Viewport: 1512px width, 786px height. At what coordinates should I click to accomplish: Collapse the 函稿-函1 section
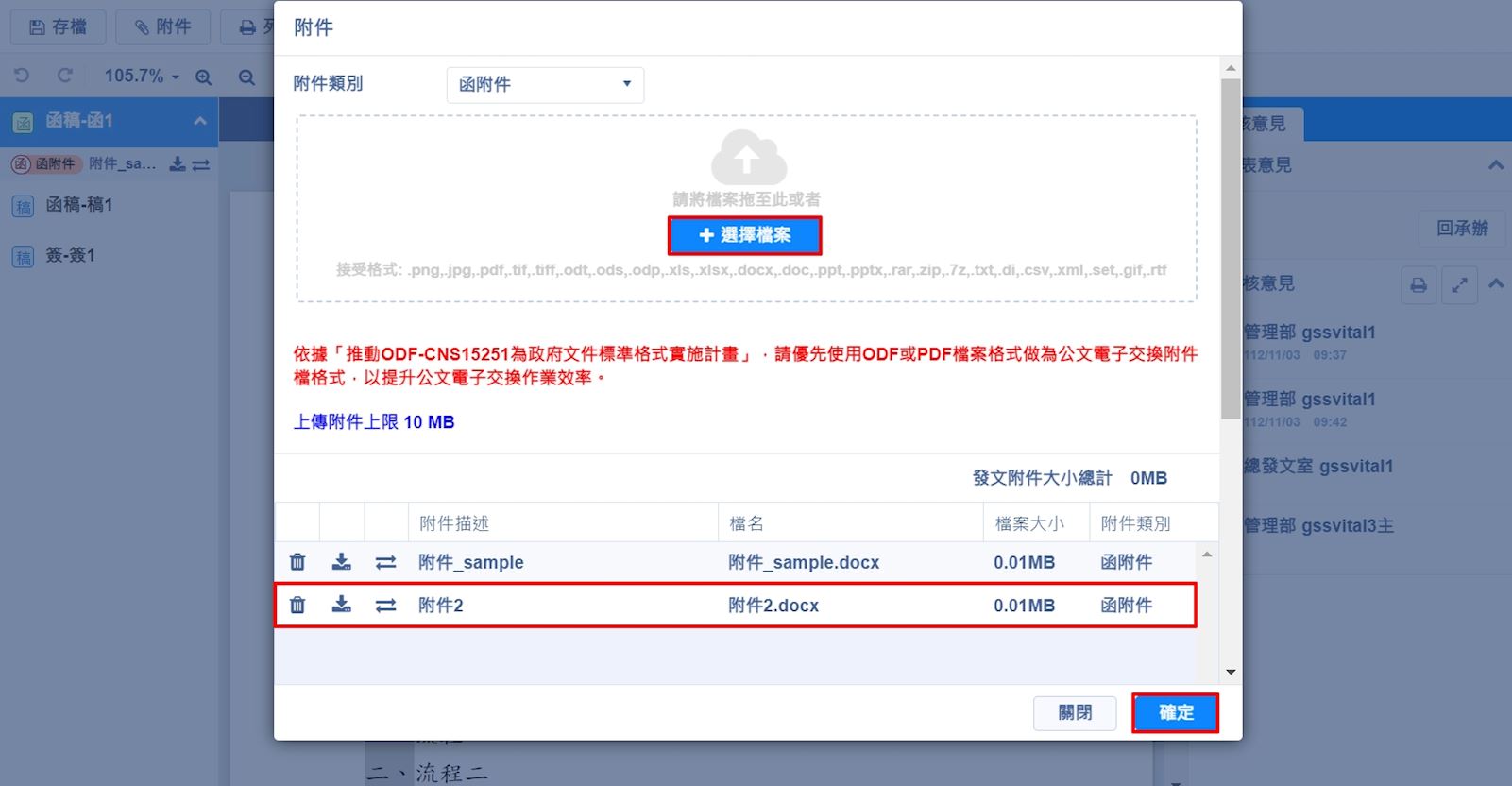(199, 121)
